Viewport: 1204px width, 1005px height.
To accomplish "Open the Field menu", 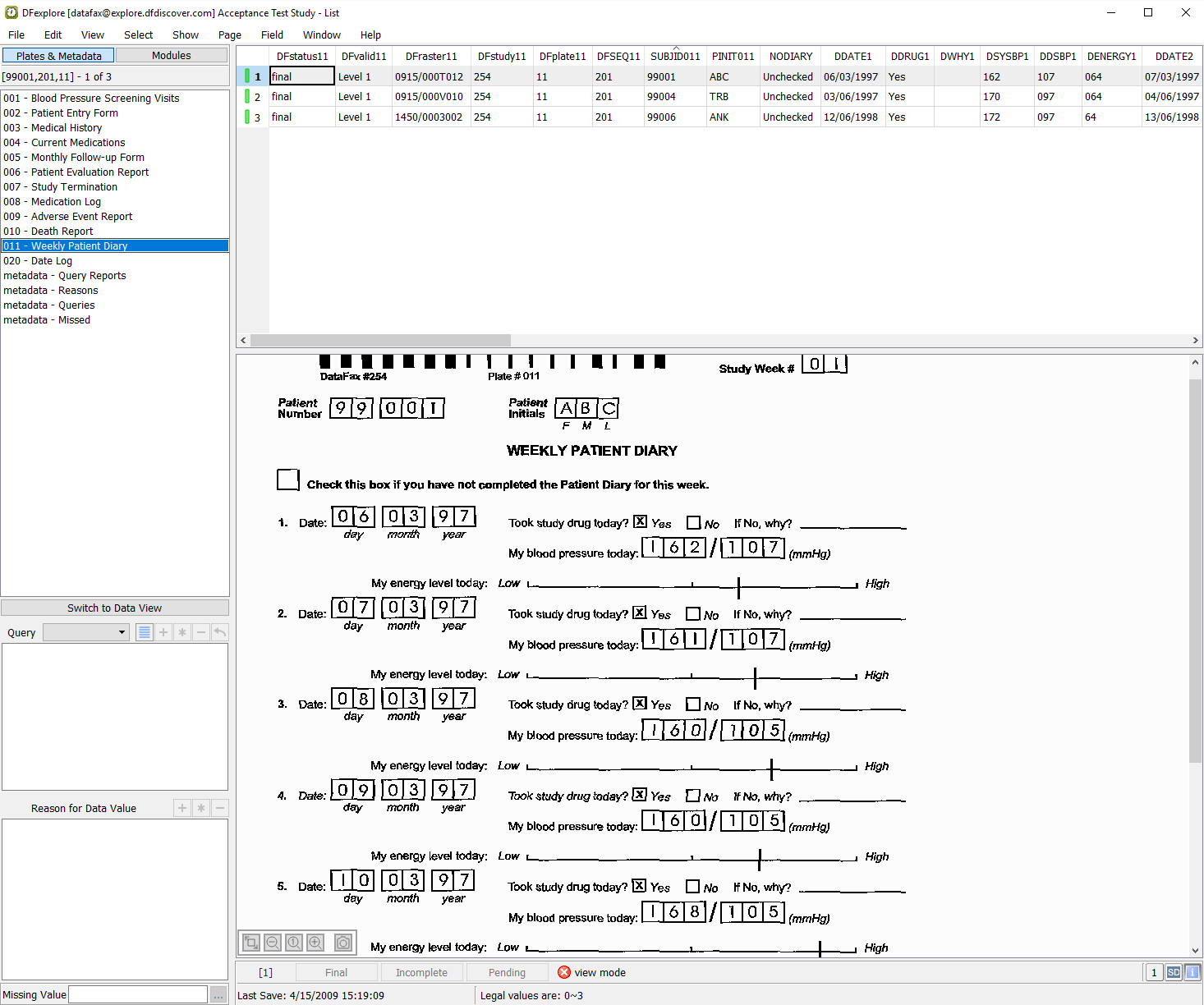I will (272, 35).
